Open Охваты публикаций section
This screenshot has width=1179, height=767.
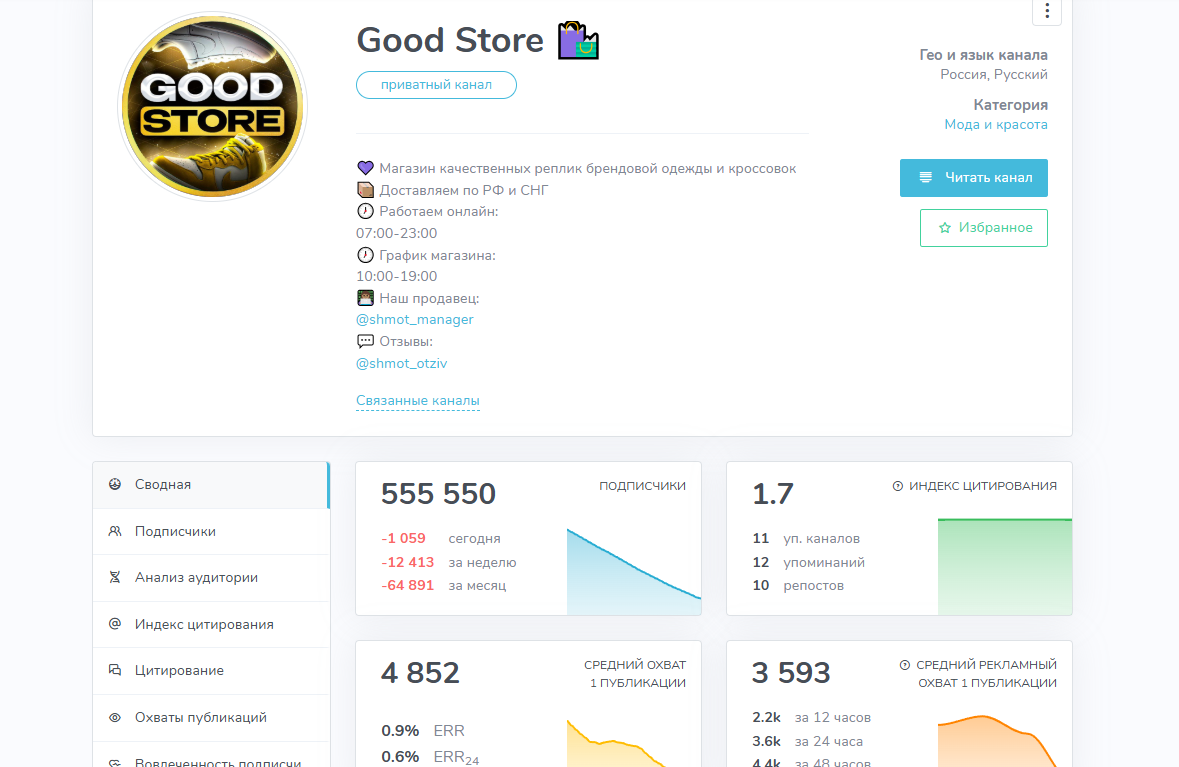pos(211,717)
